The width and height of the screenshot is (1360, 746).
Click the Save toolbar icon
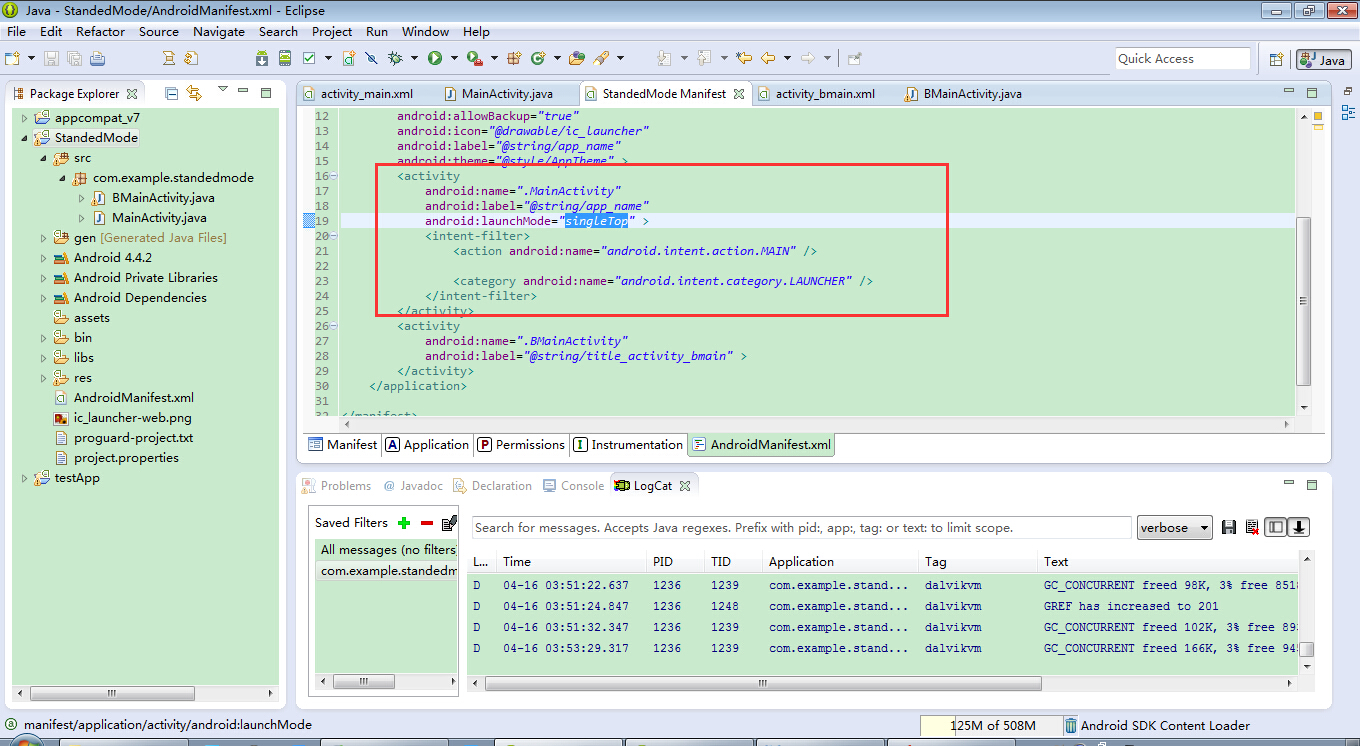(51, 58)
